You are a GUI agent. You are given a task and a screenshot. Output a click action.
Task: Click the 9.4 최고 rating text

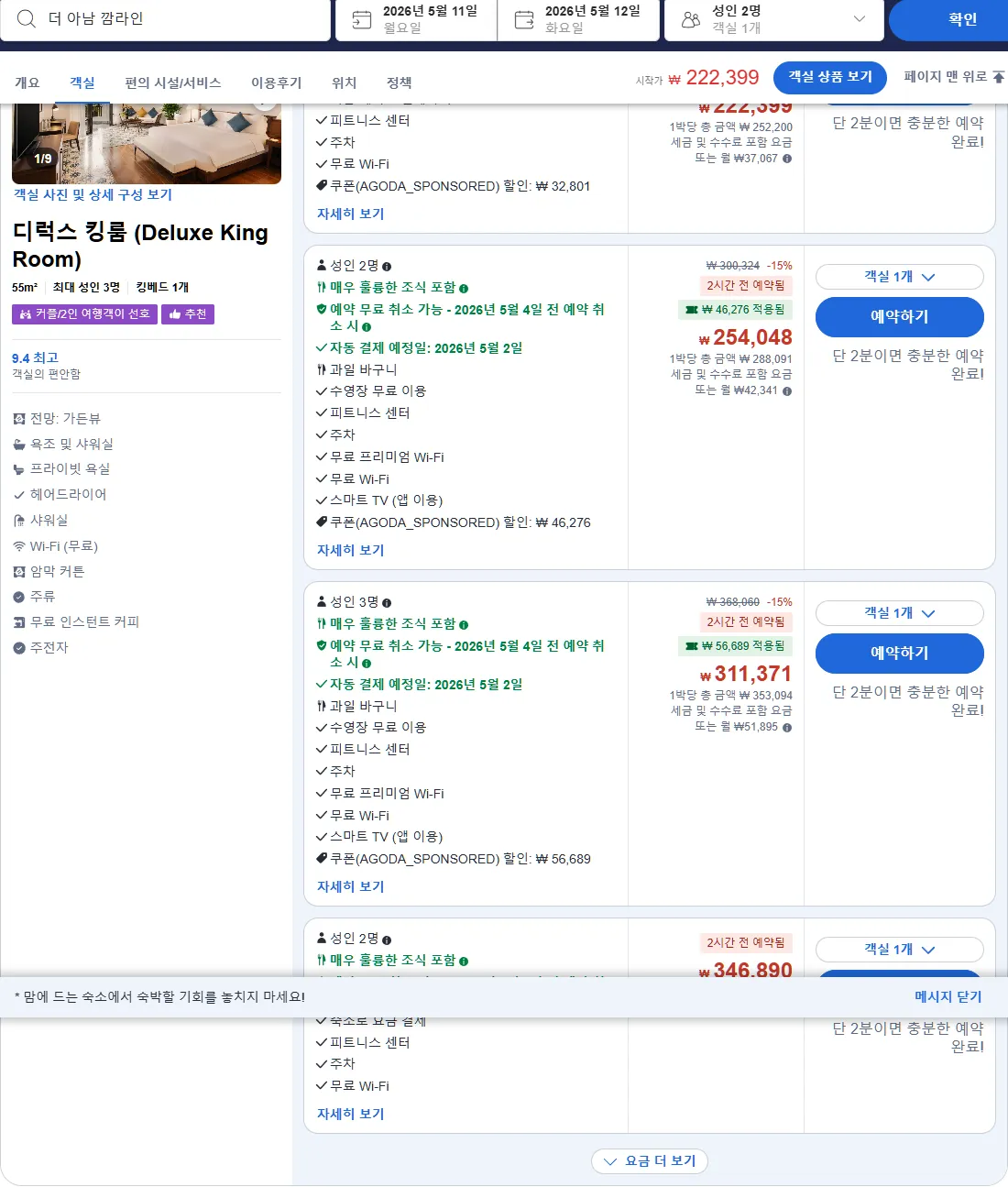click(x=35, y=357)
